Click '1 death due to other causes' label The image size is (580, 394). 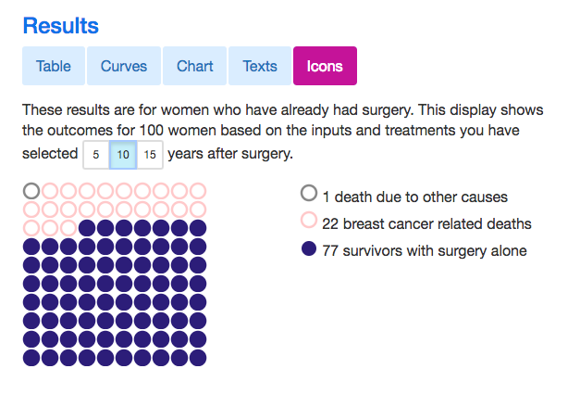tap(415, 197)
